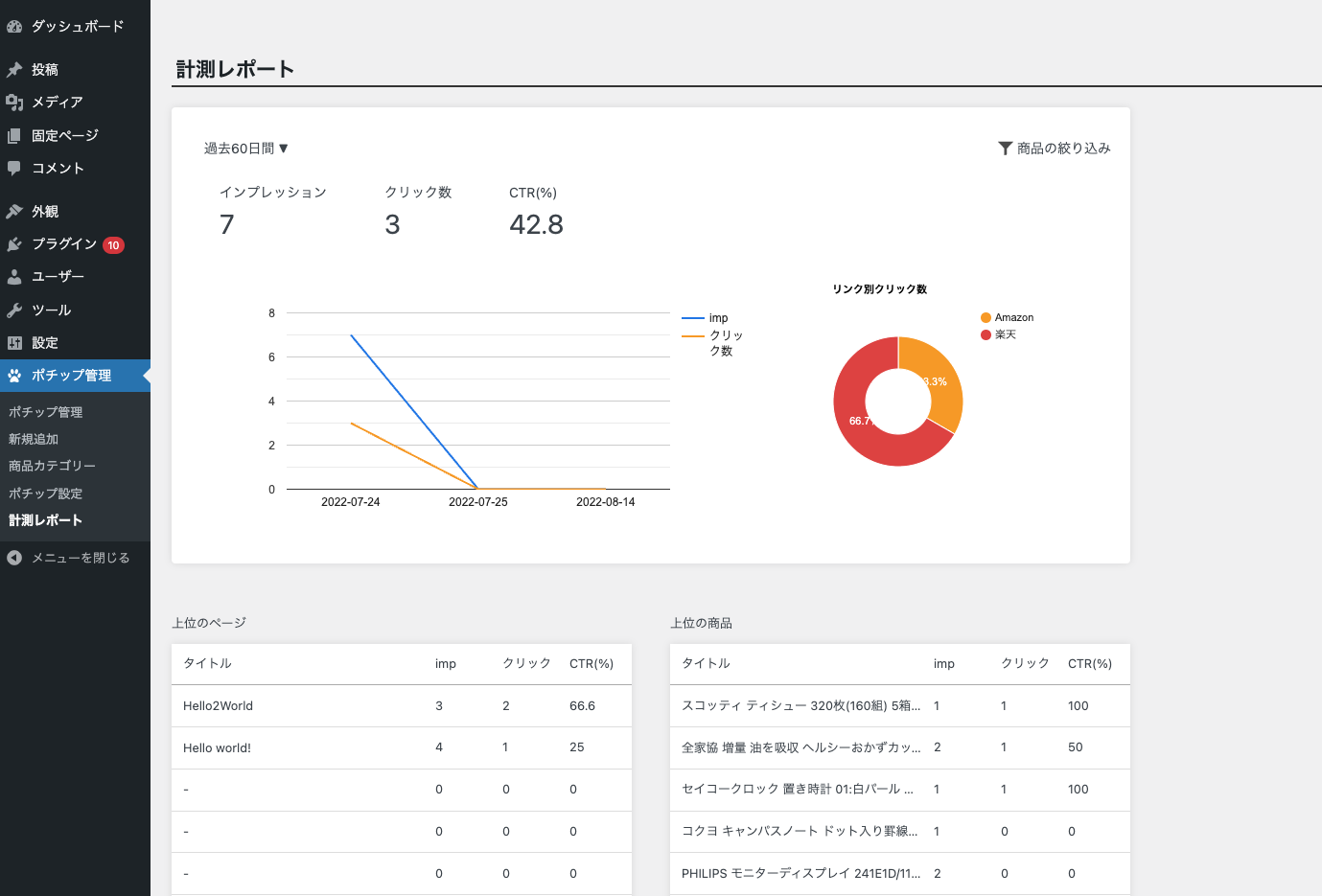The image size is (1322, 896).
Task: Open the ツール wrench icon
Action: [14, 310]
